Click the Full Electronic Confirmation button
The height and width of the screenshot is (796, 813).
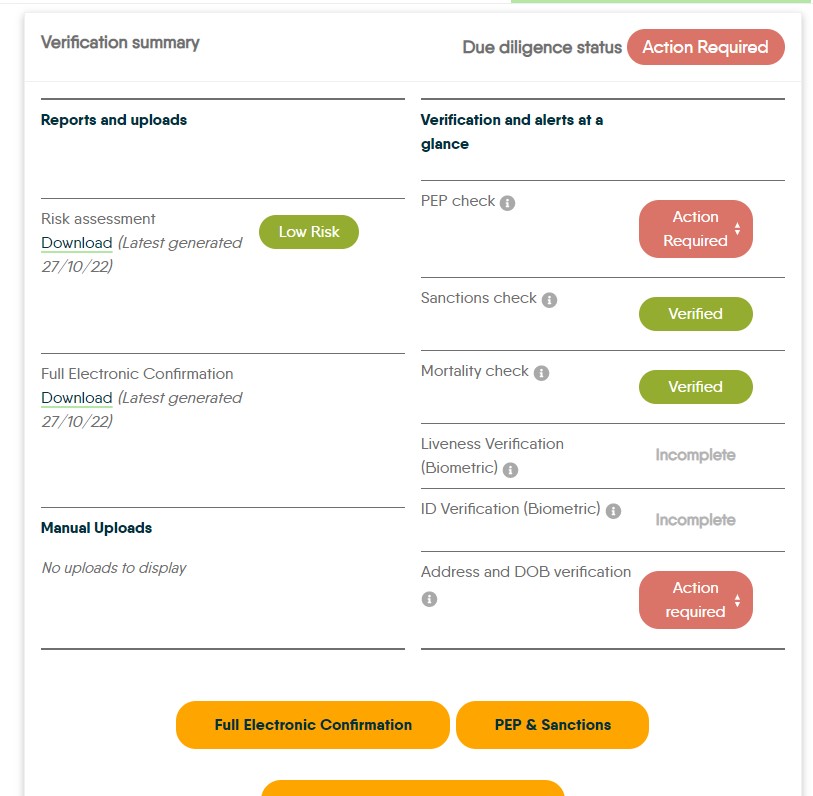[x=313, y=725]
